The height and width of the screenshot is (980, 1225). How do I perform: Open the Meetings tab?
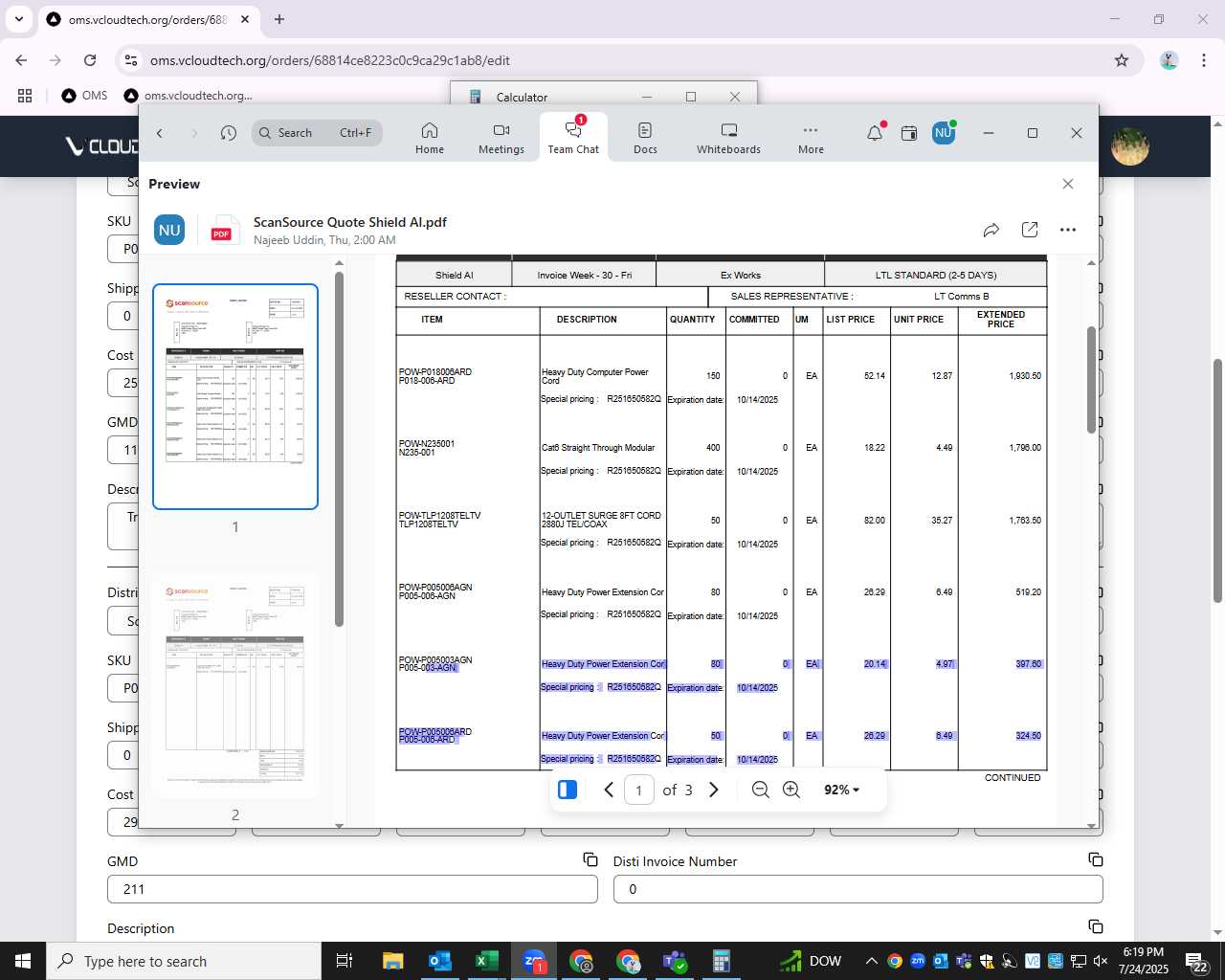[501, 138]
